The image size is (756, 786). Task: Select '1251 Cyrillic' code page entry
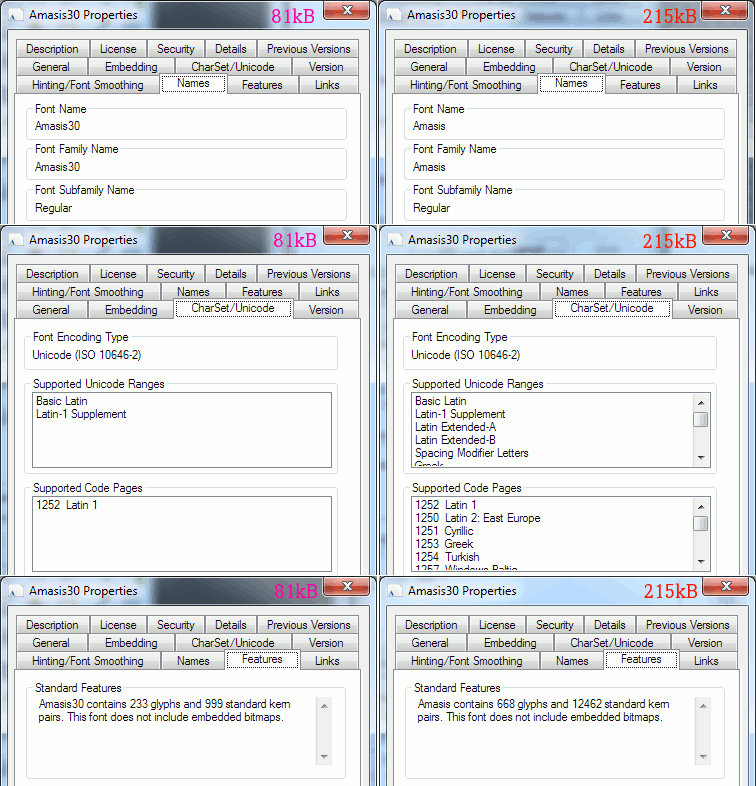(444, 531)
